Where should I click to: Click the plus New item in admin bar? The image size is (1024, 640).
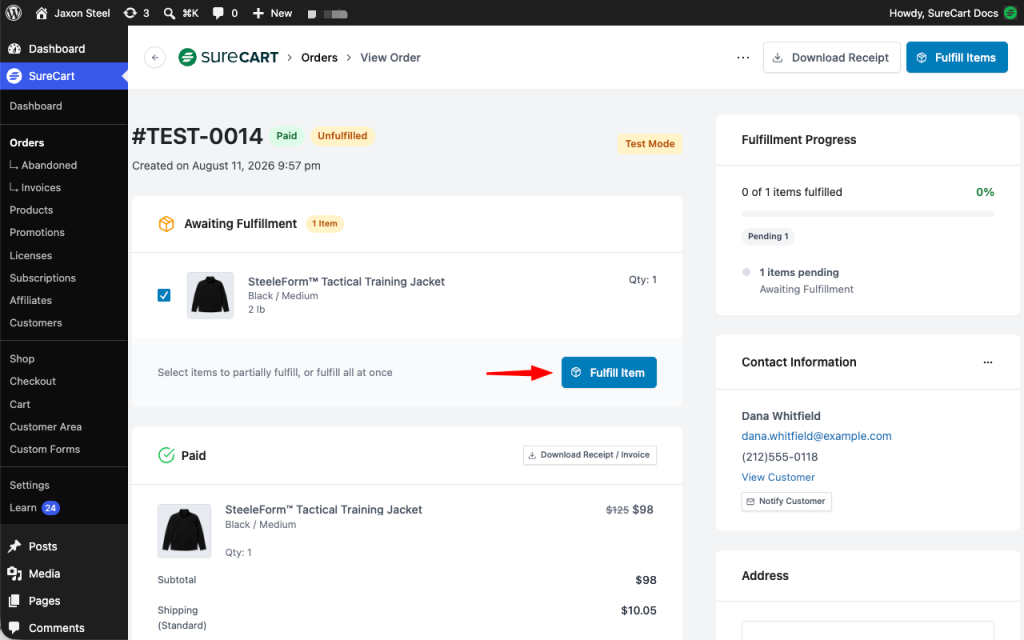pos(272,13)
